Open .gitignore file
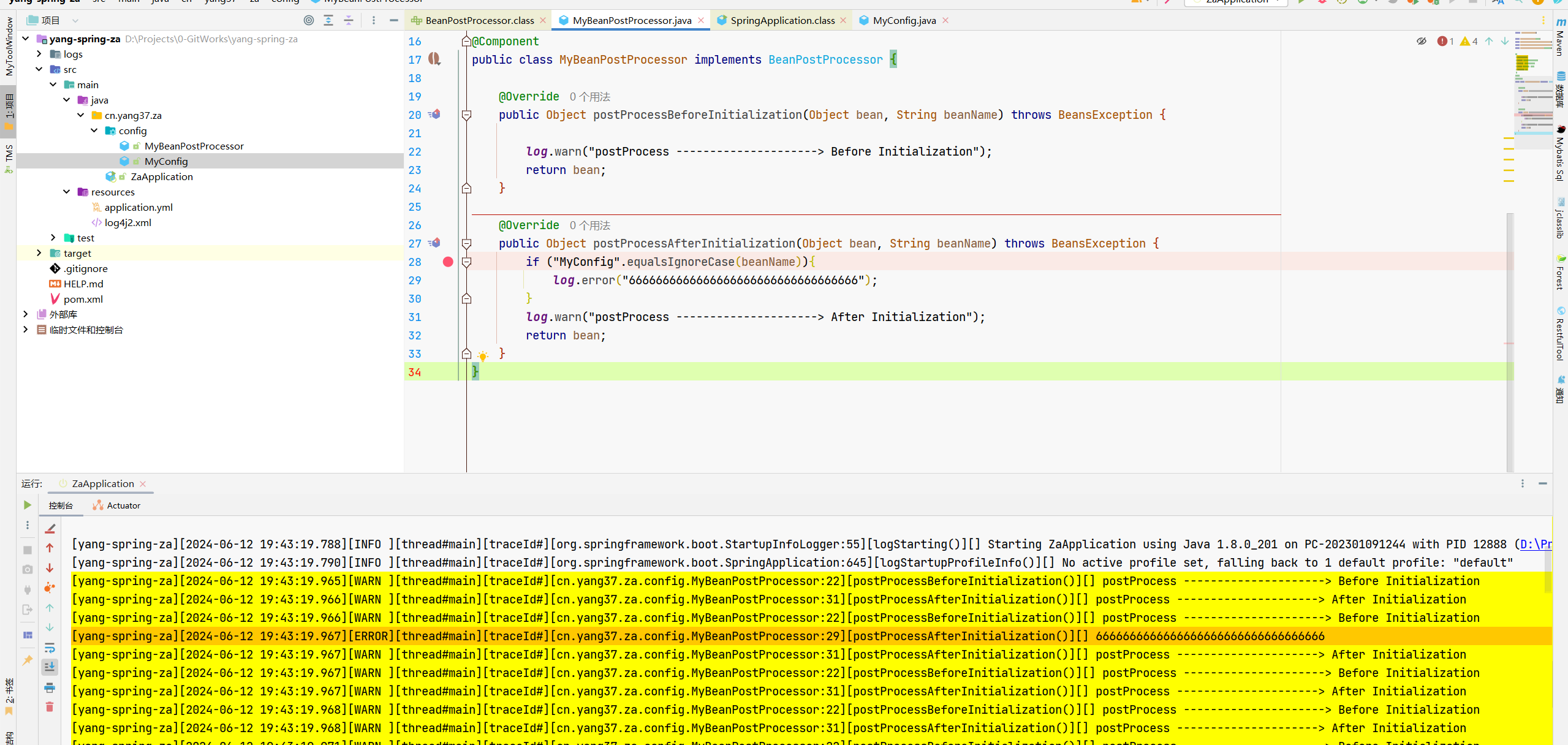The width and height of the screenshot is (1568, 745). (x=85, y=268)
